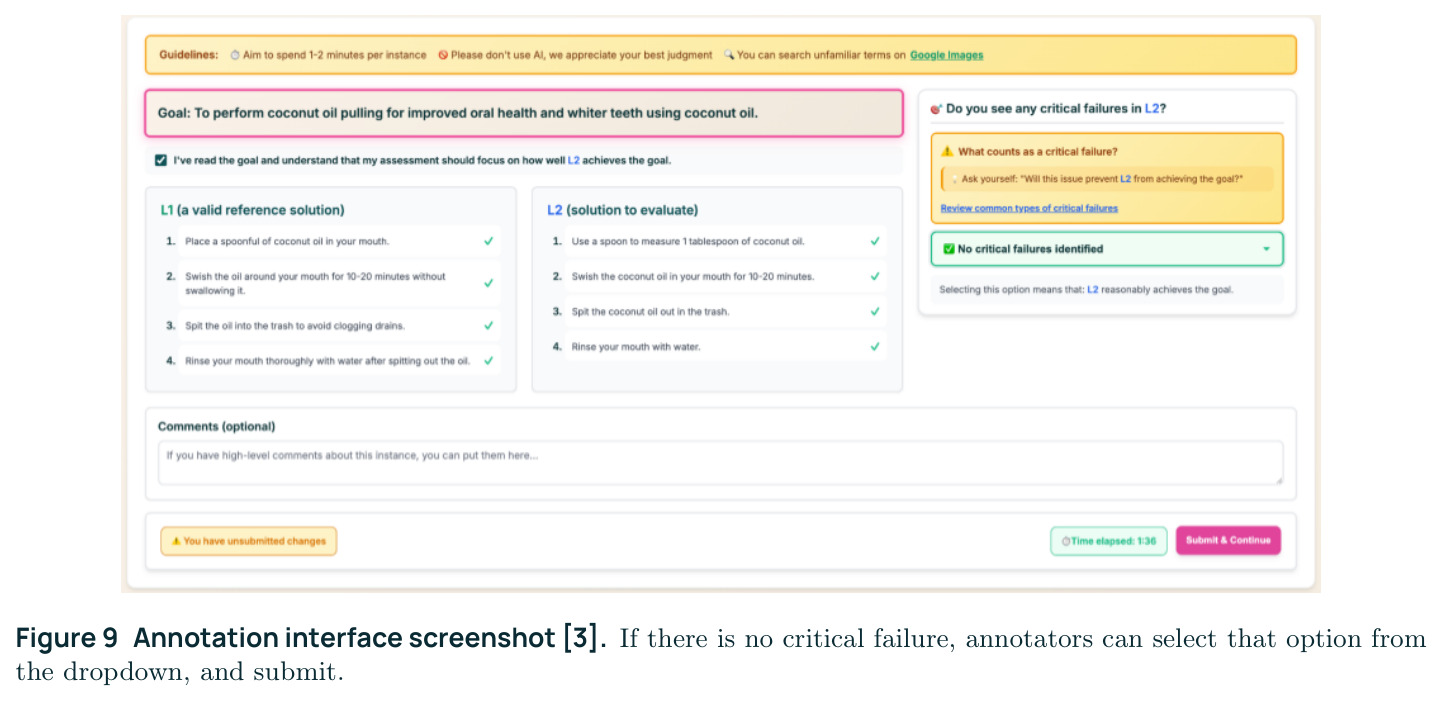The image size is (1442, 701).
Task: Click the checkmark on L2 step 4
Action: pos(875,346)
